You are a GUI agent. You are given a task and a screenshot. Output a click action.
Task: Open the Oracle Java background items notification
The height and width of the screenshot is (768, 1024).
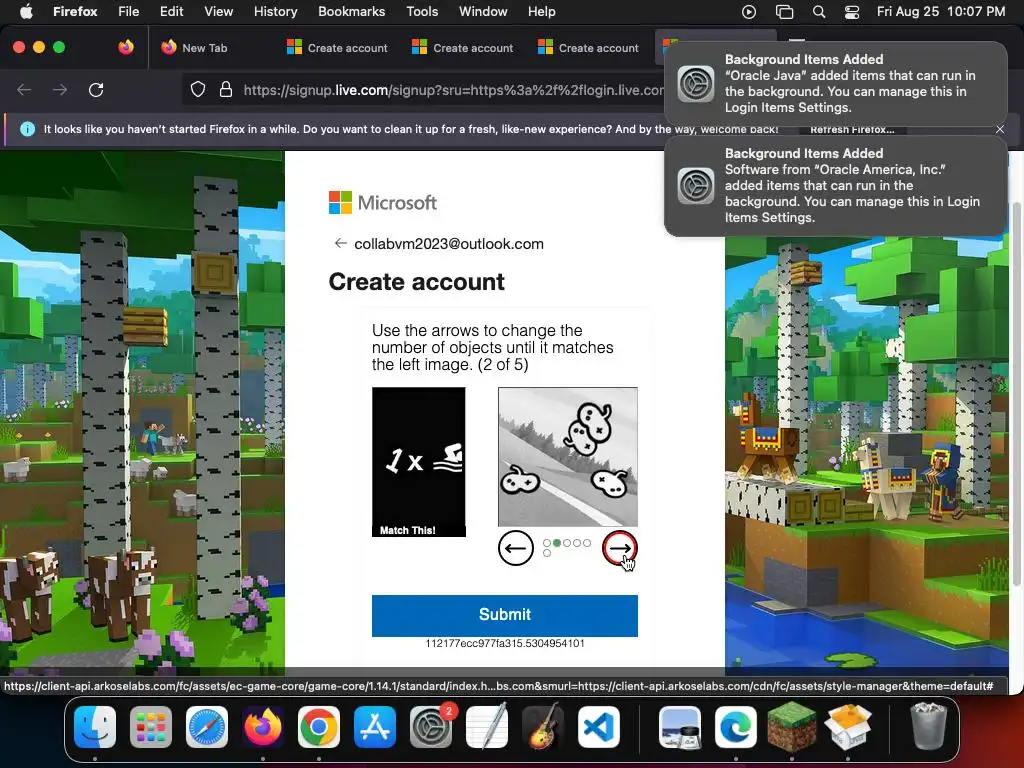tap(836, 84)
